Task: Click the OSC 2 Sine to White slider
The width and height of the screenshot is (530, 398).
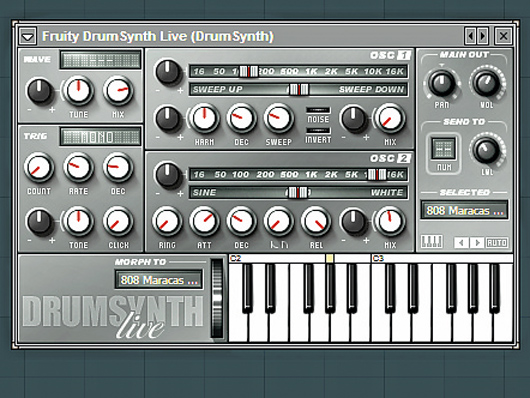Action: [298, 192]
